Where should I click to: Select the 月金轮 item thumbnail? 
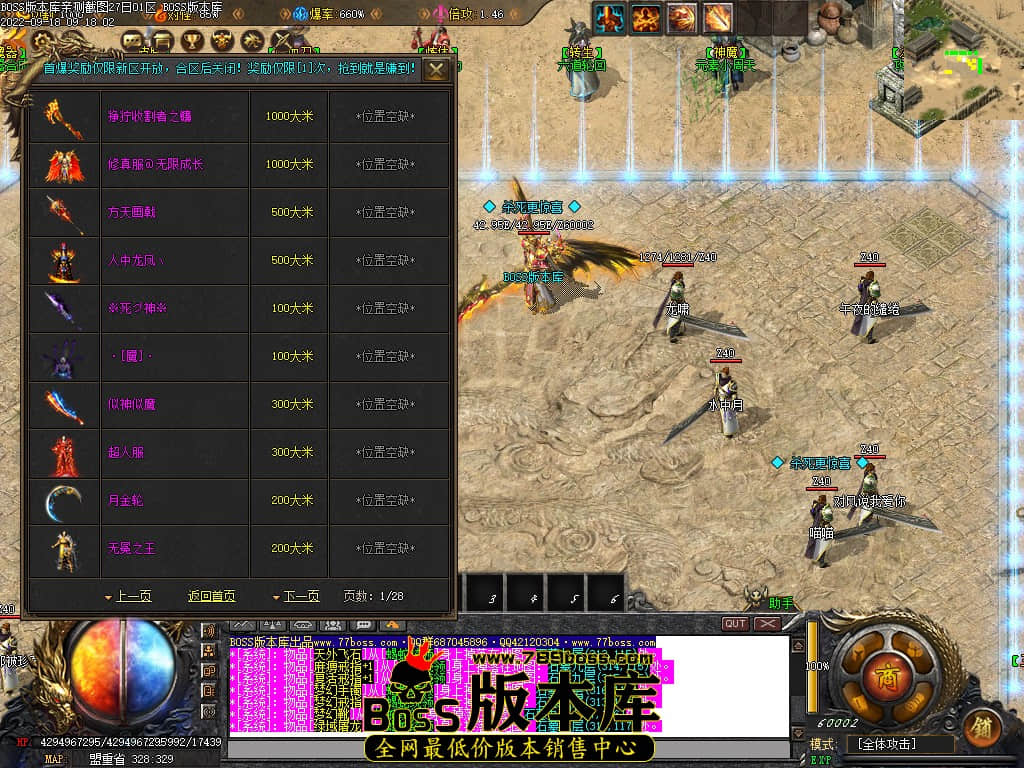64,501
